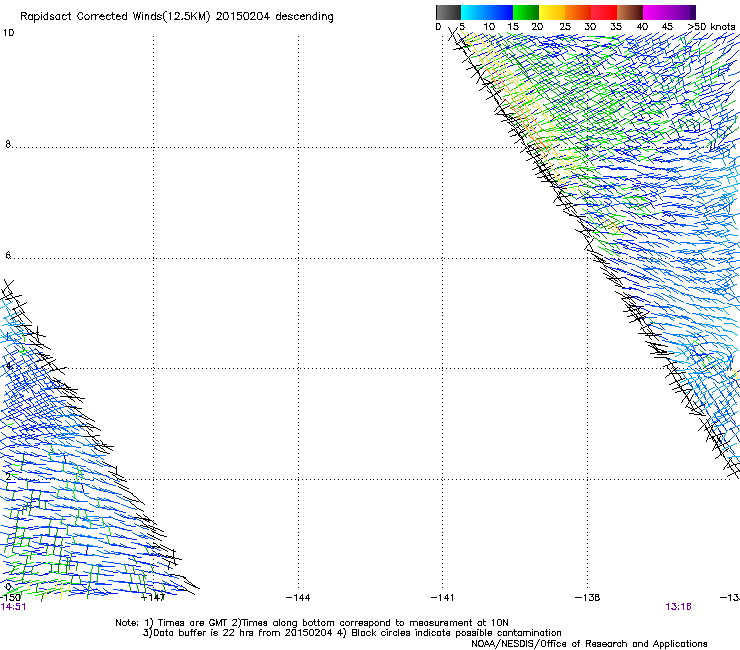
Task: Click the orange 25-30 knots color segment
Action: tap(578, 12)
